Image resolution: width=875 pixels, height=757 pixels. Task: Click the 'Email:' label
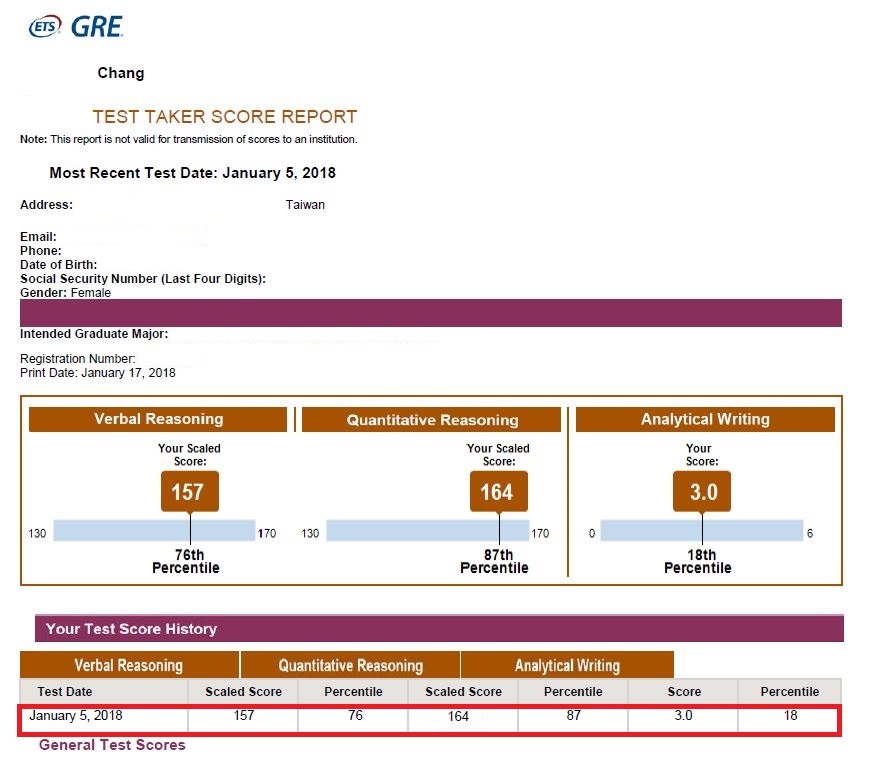tap(38, 237)
